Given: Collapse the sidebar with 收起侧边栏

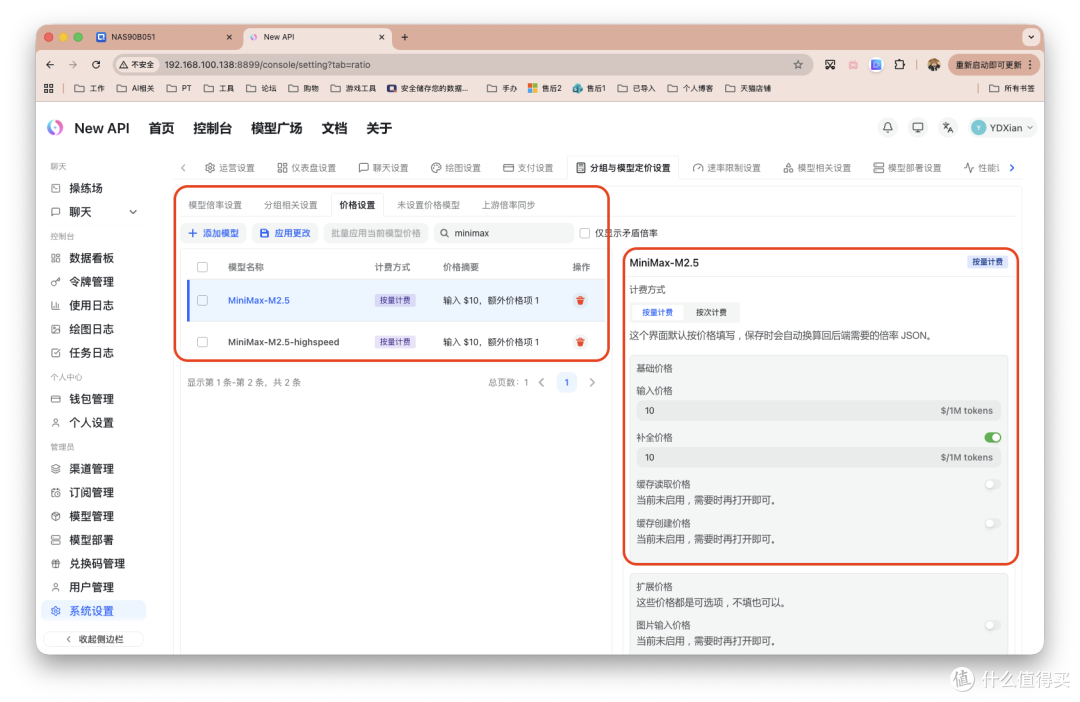Looking at the screenshot, I should tap(94, 639).
